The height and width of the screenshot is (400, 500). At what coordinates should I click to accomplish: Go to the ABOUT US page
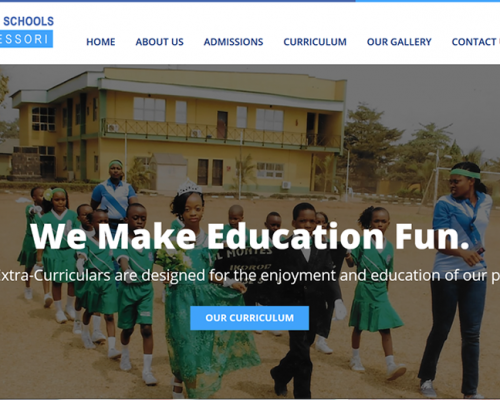click(159, 42)
